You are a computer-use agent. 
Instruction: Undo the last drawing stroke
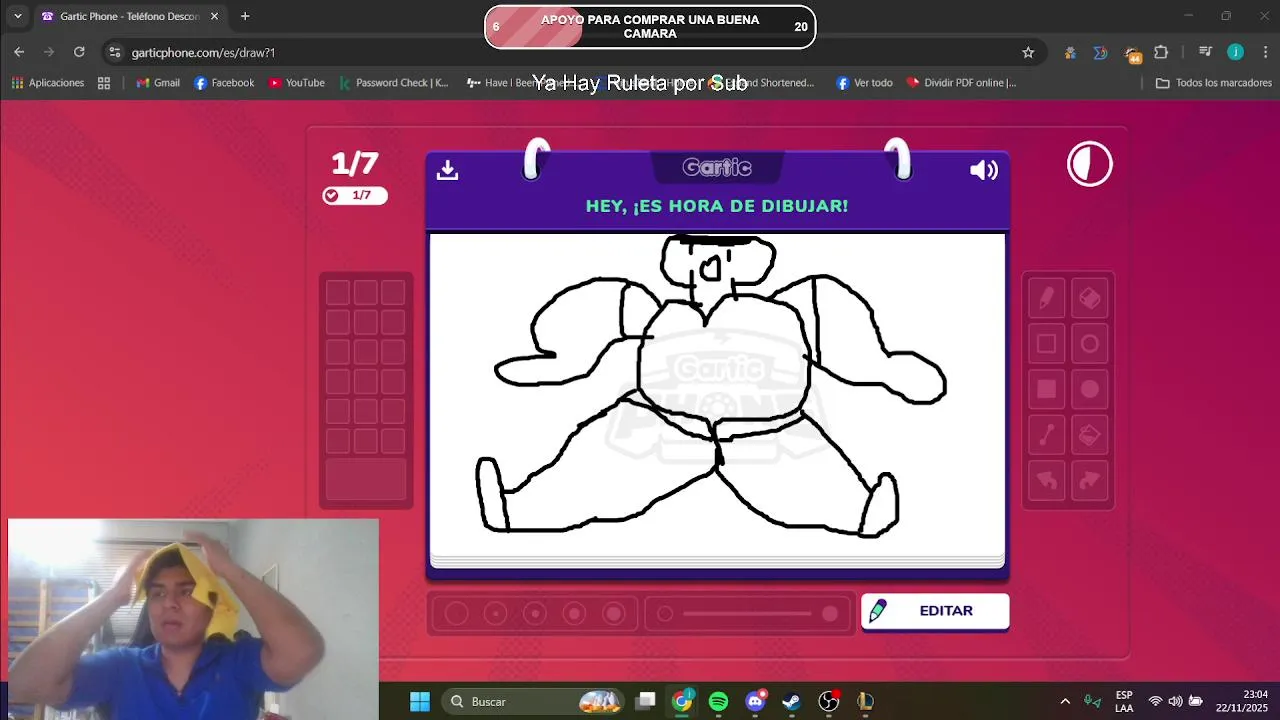pyautogui.click(x=1046, y=481)
